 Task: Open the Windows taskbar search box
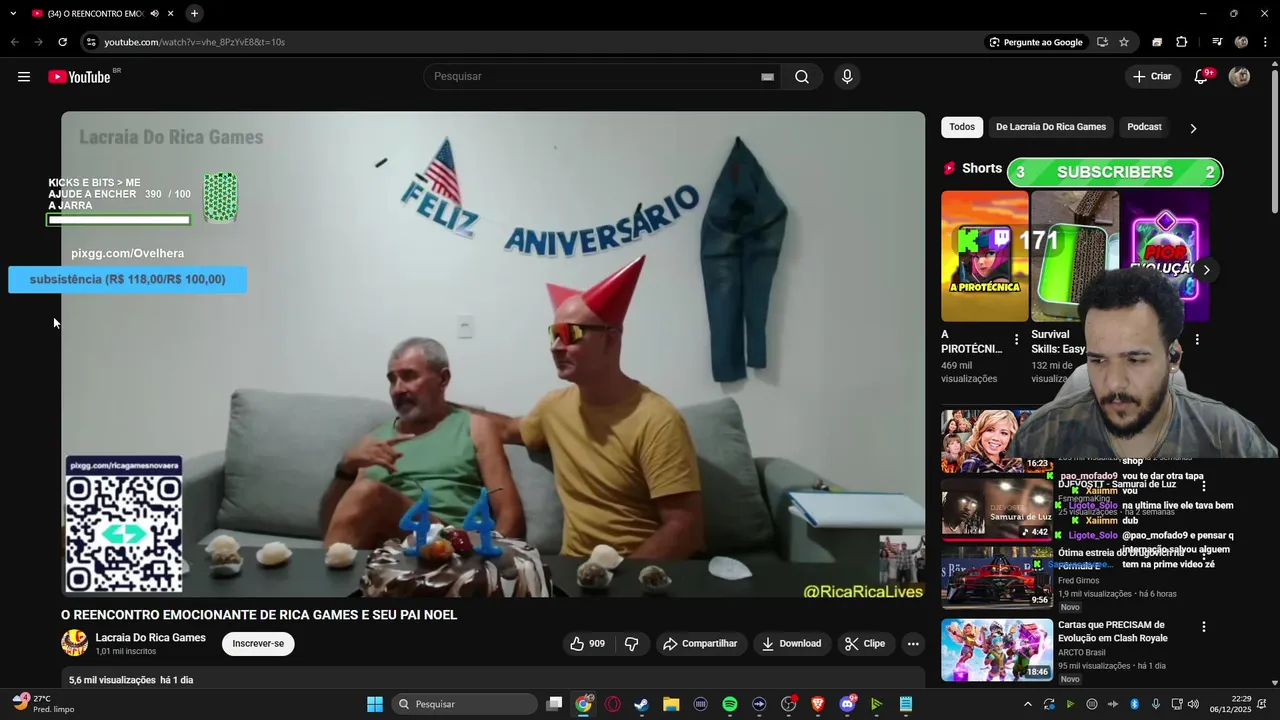464,704
